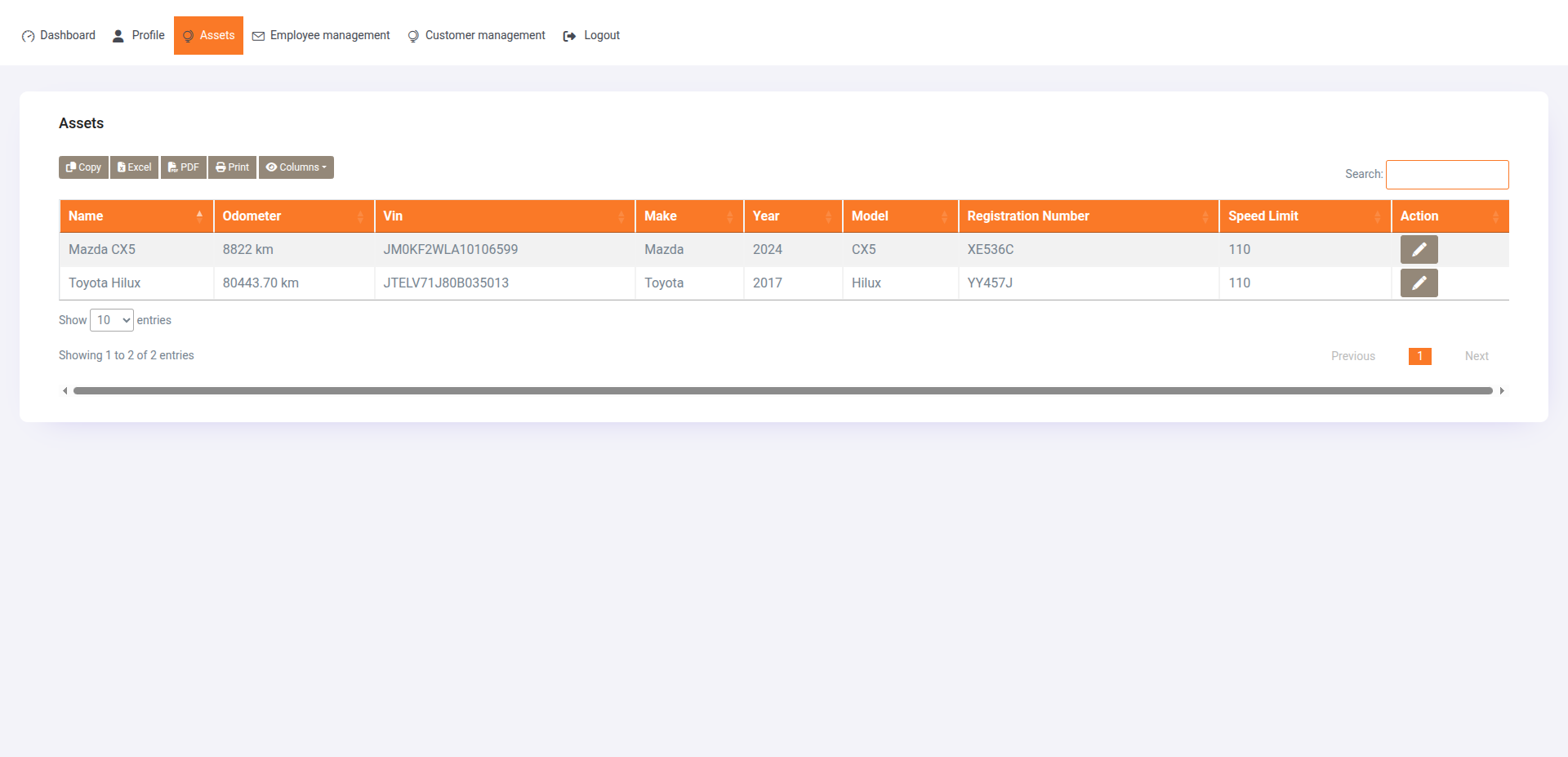Click inside the Search field
This screenshot has height=757, width=1568.
tap(1447, 174)
